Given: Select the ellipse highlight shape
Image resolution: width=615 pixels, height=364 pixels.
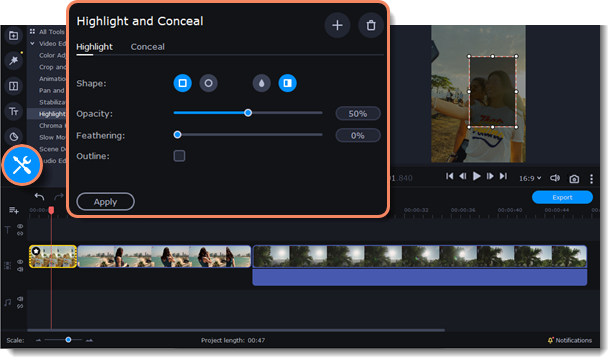Looking at the screenshot, I should [208, 83].
